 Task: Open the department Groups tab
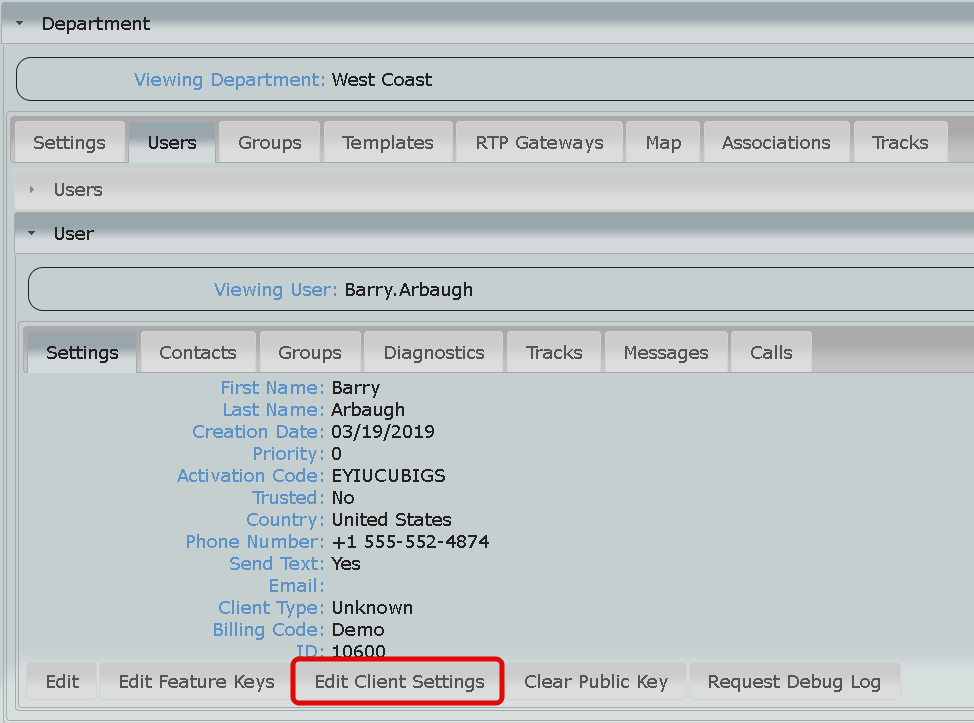[270, 143]
